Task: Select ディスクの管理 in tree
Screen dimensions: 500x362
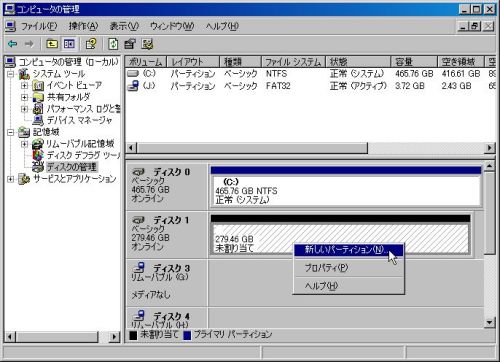Action: click(72, 167)
